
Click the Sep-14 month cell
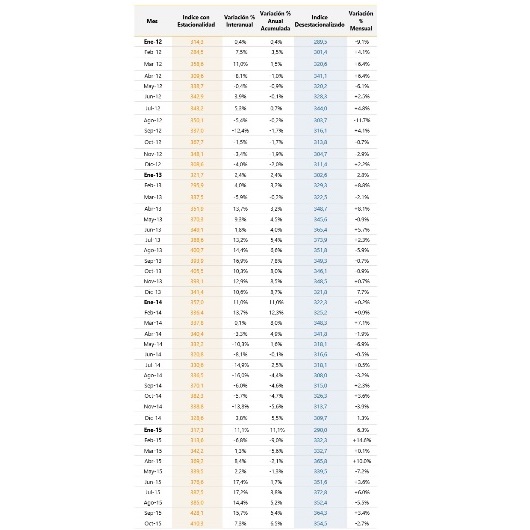pos(153,386)
